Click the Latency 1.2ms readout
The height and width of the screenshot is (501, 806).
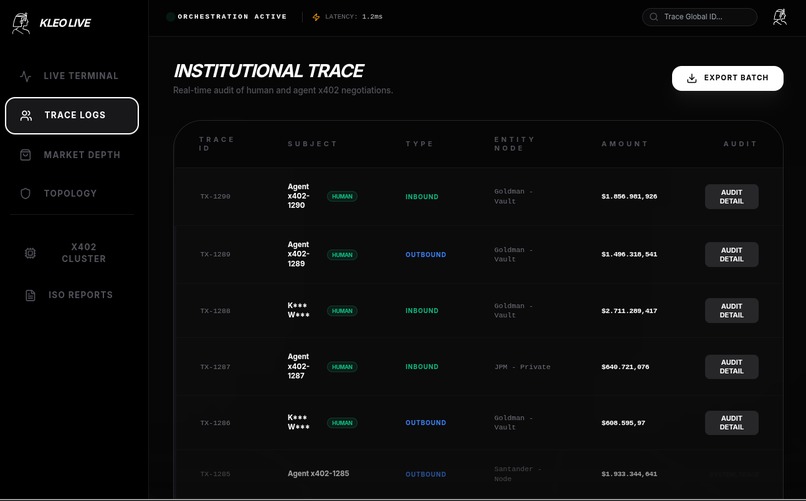pyautogui.click(x=354, y=16)
